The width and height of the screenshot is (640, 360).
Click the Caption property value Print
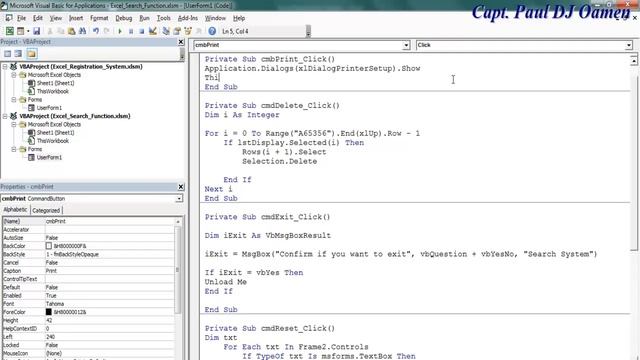coord(109,271)
